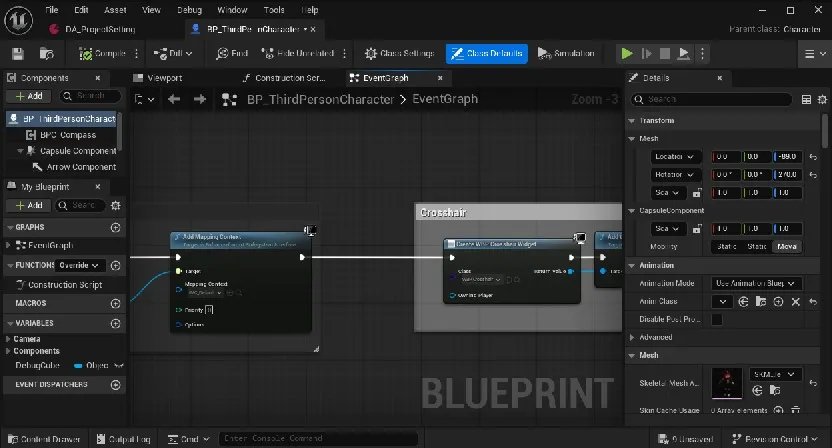
Task: Open the Diff dropdown
Action: click(172, 54)
